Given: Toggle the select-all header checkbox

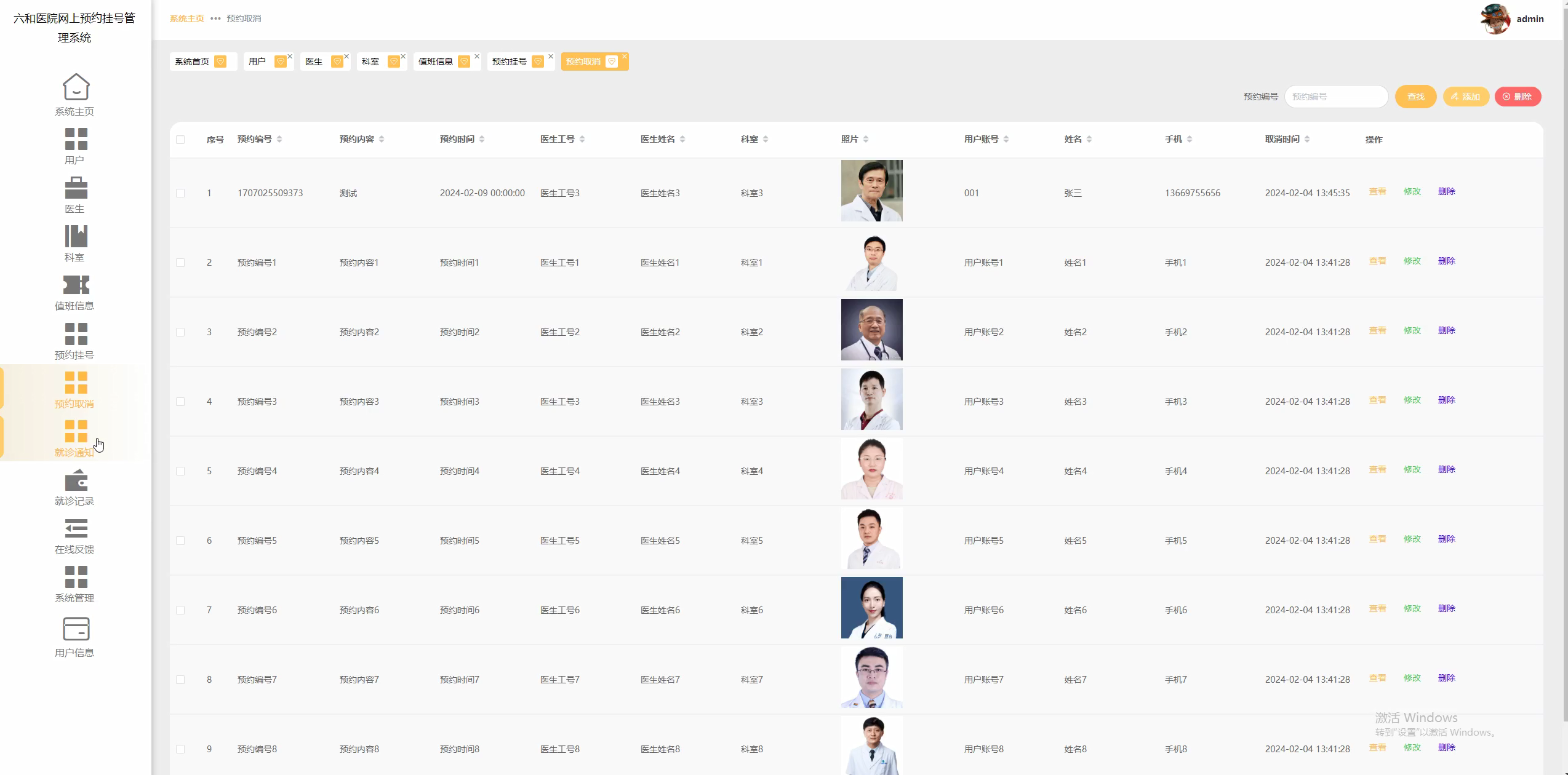Looking at the screenshot, I should coord(180,140).
